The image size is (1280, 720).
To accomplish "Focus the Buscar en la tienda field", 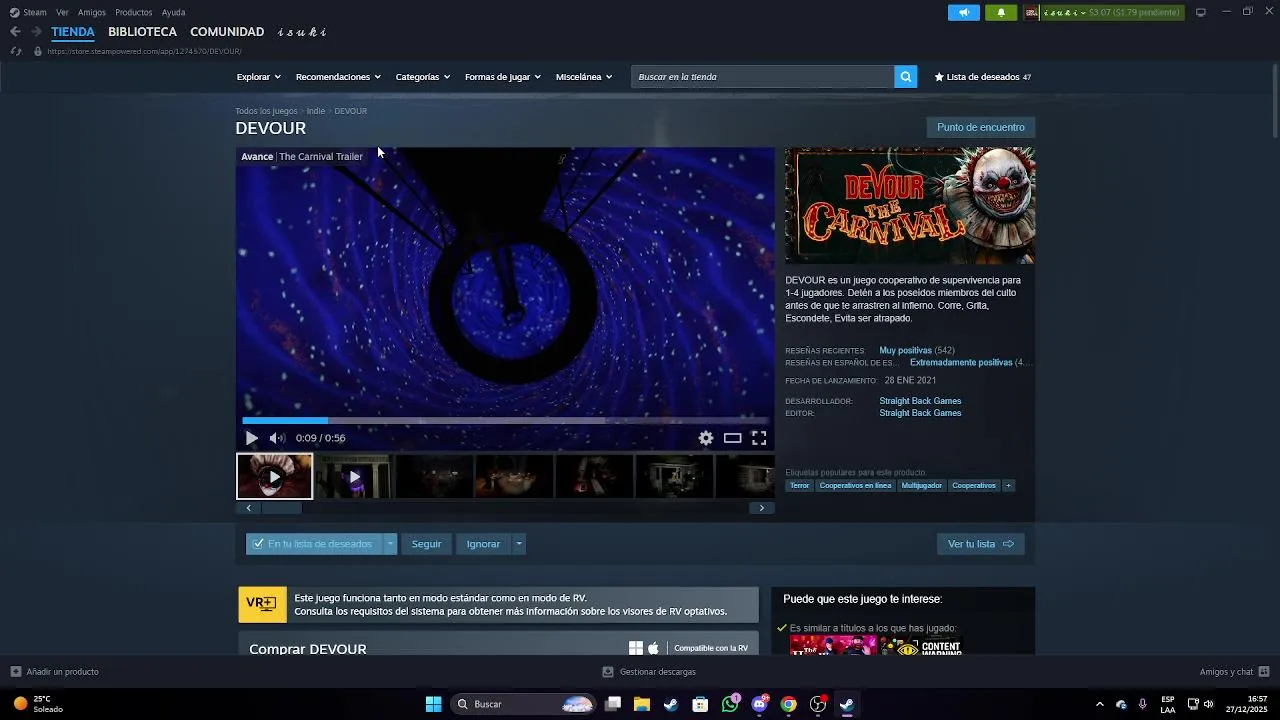I will pyautogui.click(x=762, y=77).
